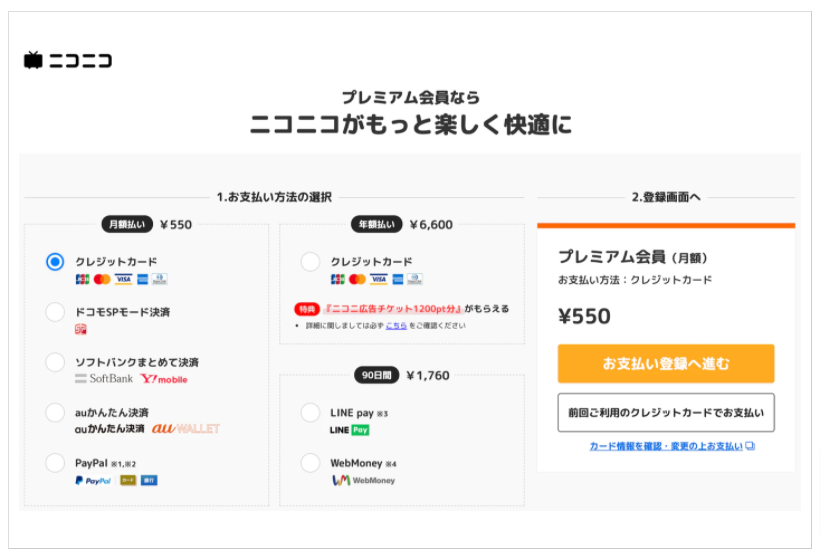This screenshot has height=555, width=821.
Task: Open the こちら details link
Action: pyautogui.click(x=396, y=325)
